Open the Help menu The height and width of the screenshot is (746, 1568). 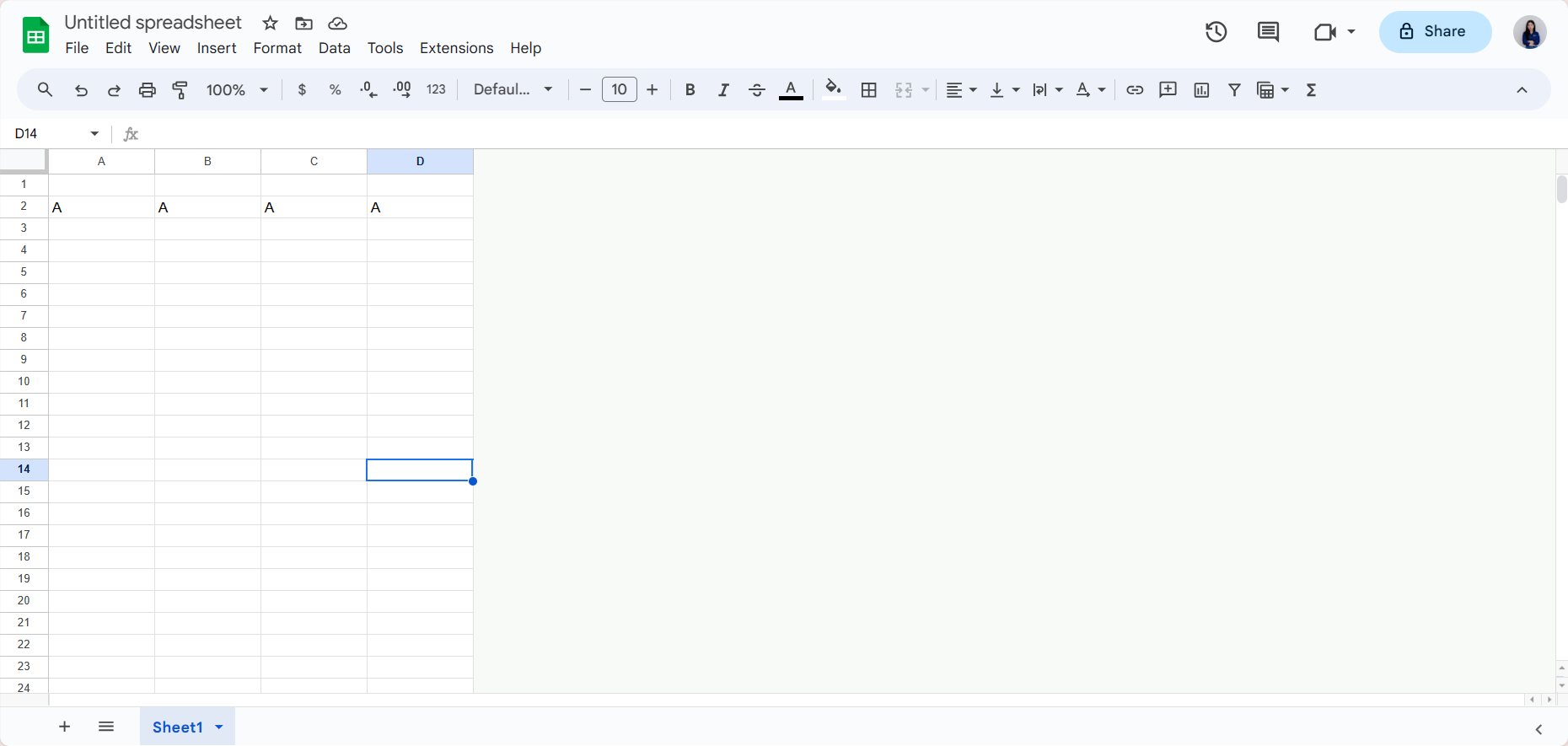[x=525, y=48]
